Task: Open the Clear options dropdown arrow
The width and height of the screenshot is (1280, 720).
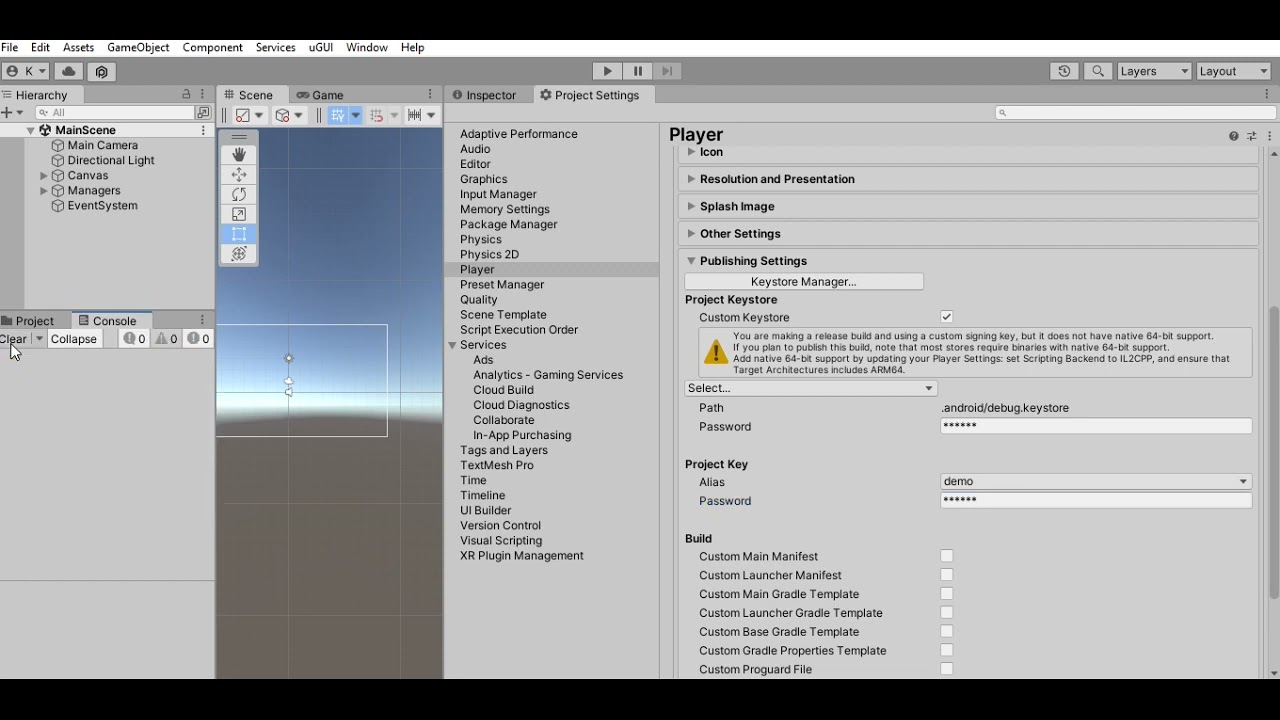Action: (39, 339)
